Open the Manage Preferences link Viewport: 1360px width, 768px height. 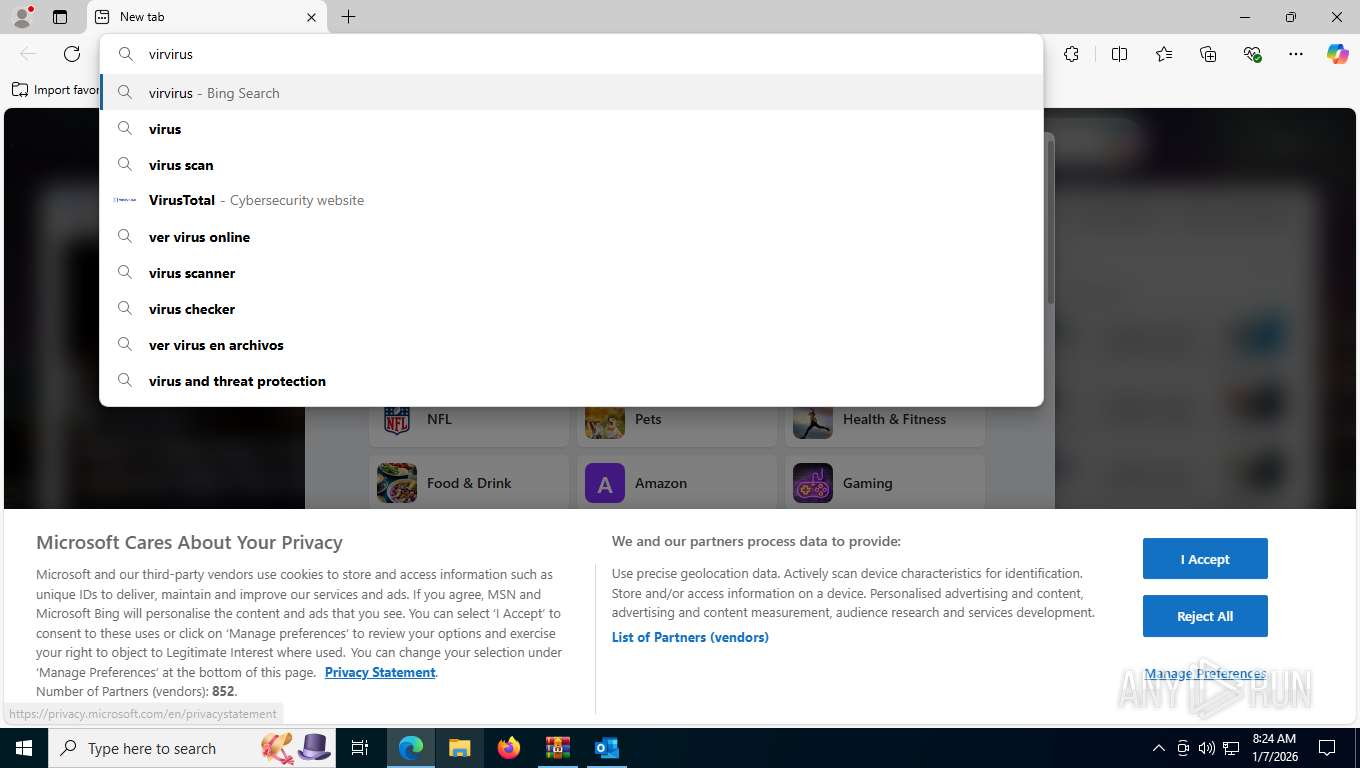[x=1205, y=674]
